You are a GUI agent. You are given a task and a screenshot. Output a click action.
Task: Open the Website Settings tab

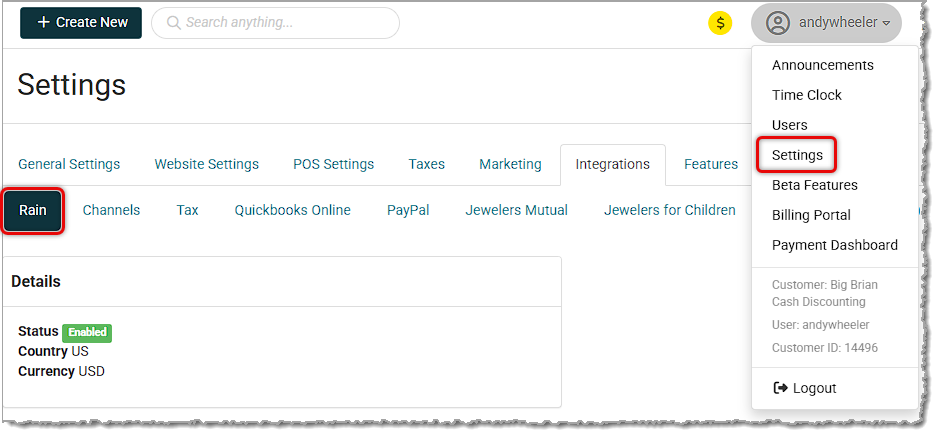(x=206, y=164)
